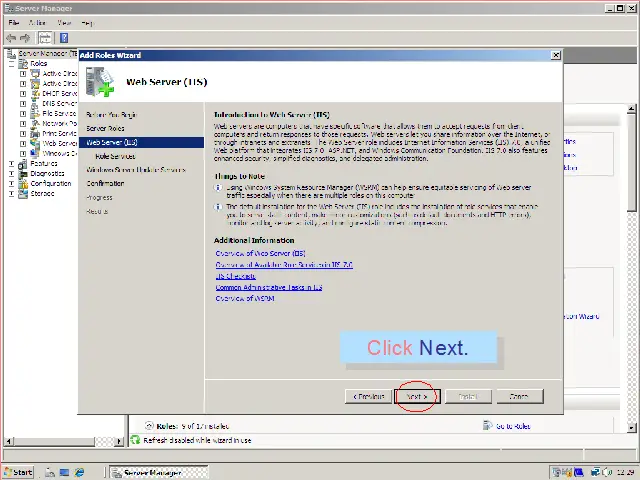Open Overview of Available Role Services link

(x=284, y=264)
